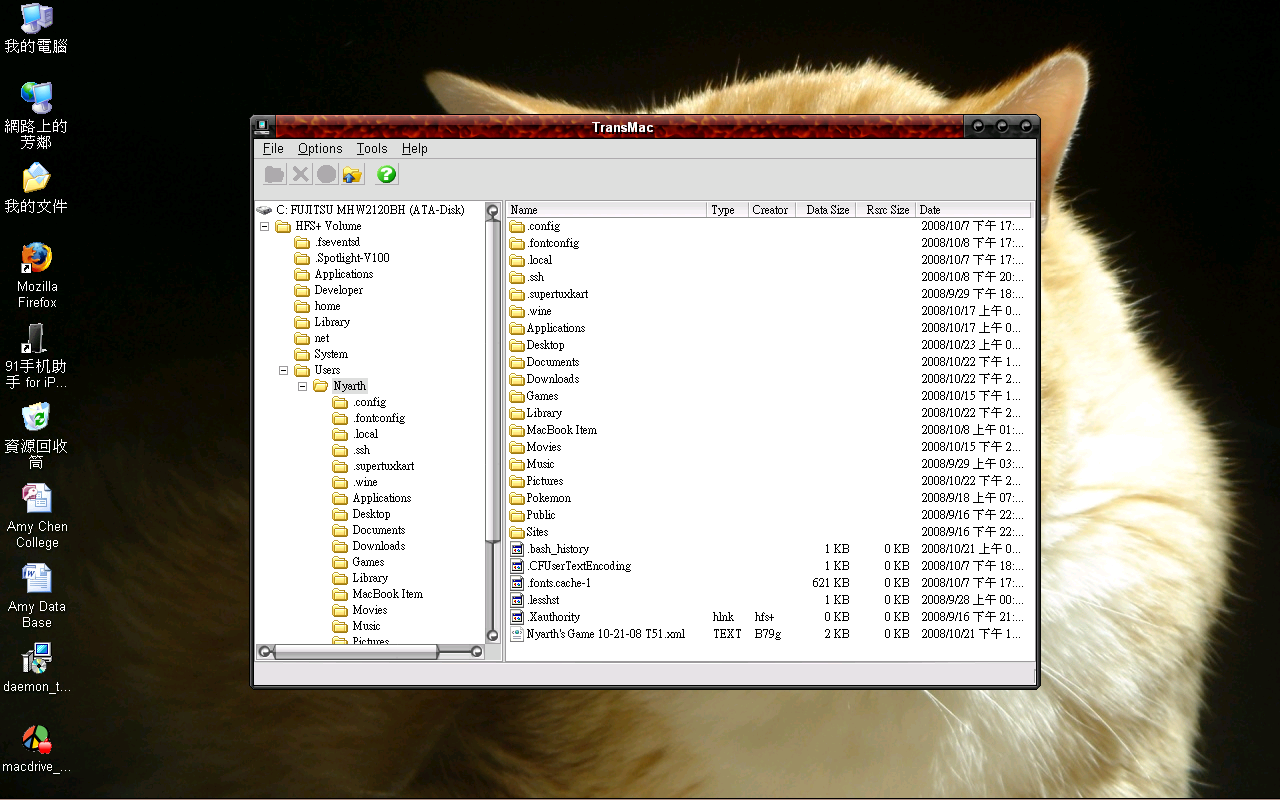Select the Public folder in file list
This screenshot has height=800, width=1280.
click(x=541, y=515)
